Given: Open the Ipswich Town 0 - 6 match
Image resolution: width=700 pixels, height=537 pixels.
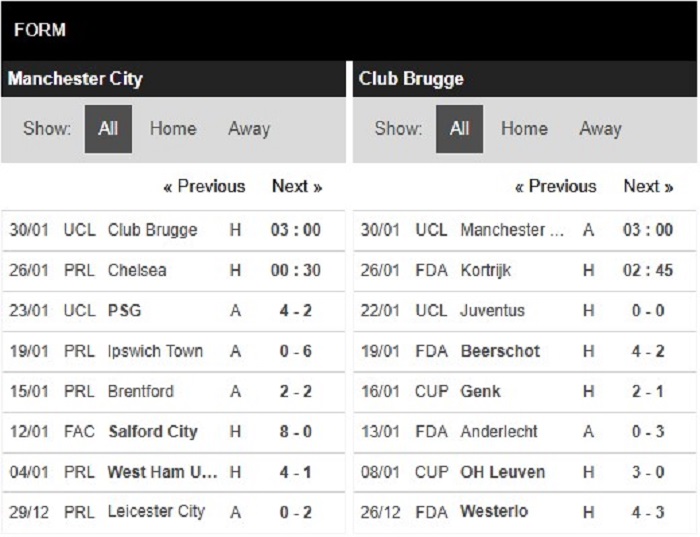Looking at the screenshot, I should pyautogui.click(x=173, y=351).
